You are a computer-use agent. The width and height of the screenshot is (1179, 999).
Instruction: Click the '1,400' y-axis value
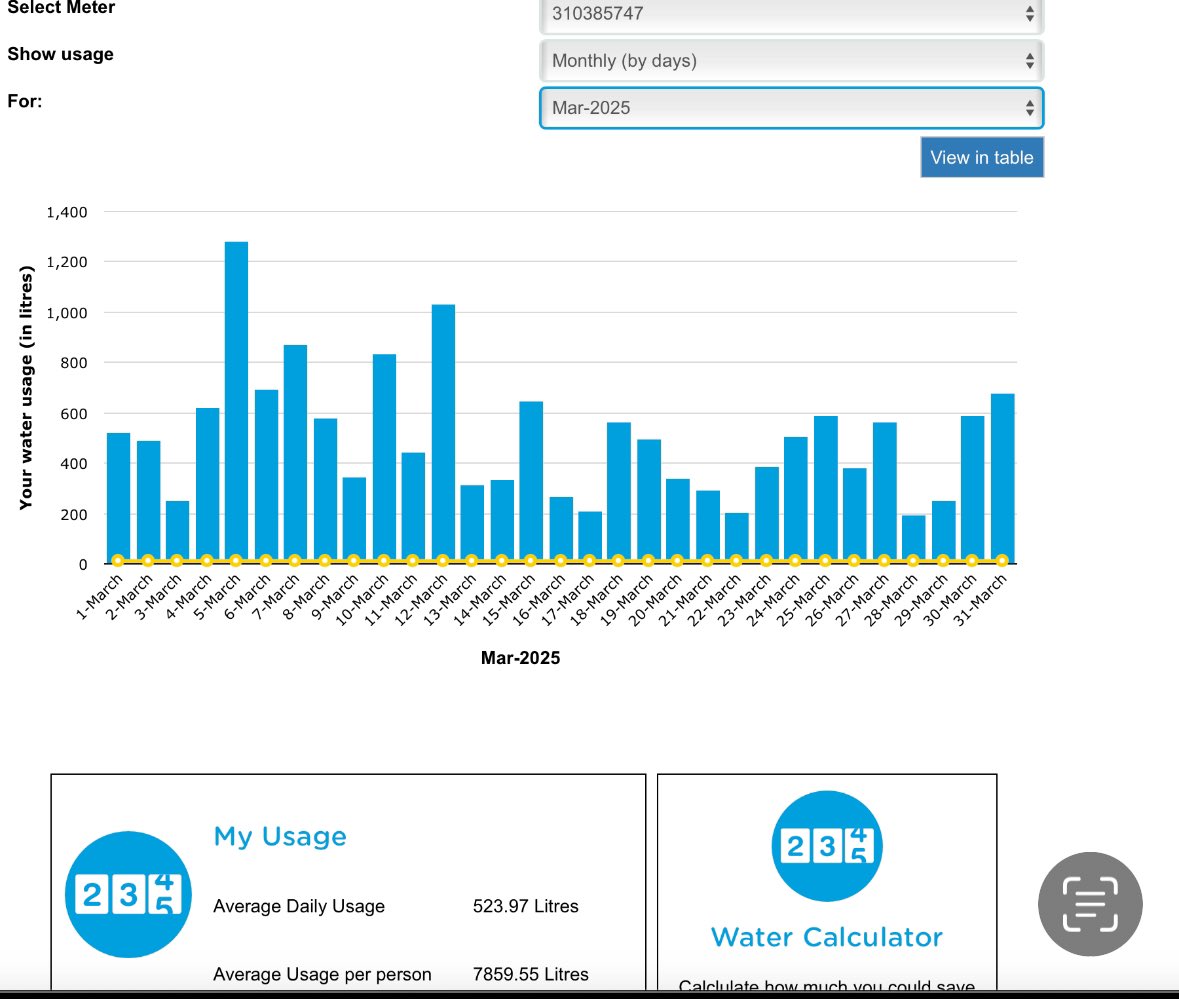pos(67,213)
